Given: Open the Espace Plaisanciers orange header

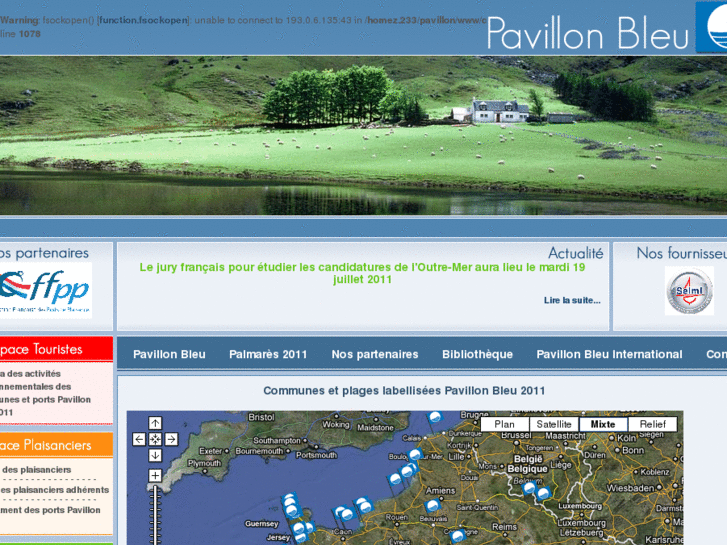Looking at the screenshot, I should (x=56, y=445).
